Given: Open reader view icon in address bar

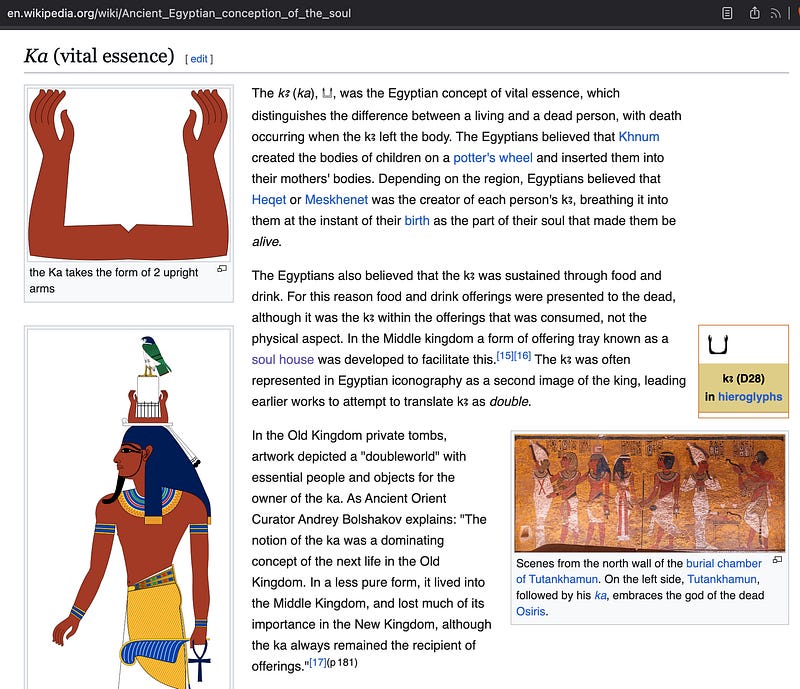Looking at the screenshot, I should [x=727, y=13].
